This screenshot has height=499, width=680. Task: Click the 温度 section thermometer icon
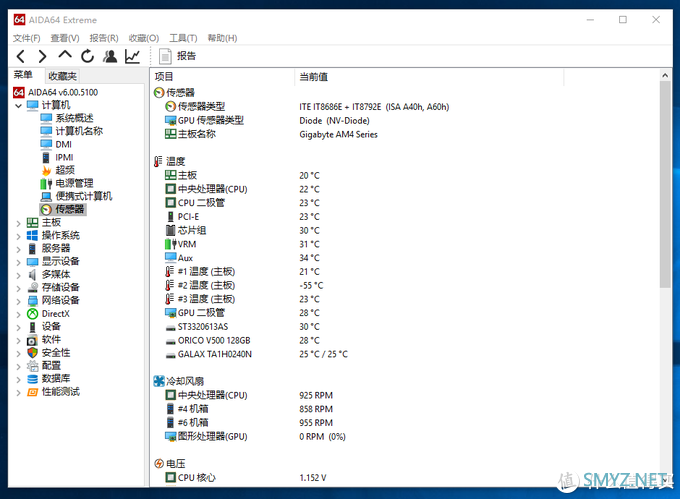point(158,161)
